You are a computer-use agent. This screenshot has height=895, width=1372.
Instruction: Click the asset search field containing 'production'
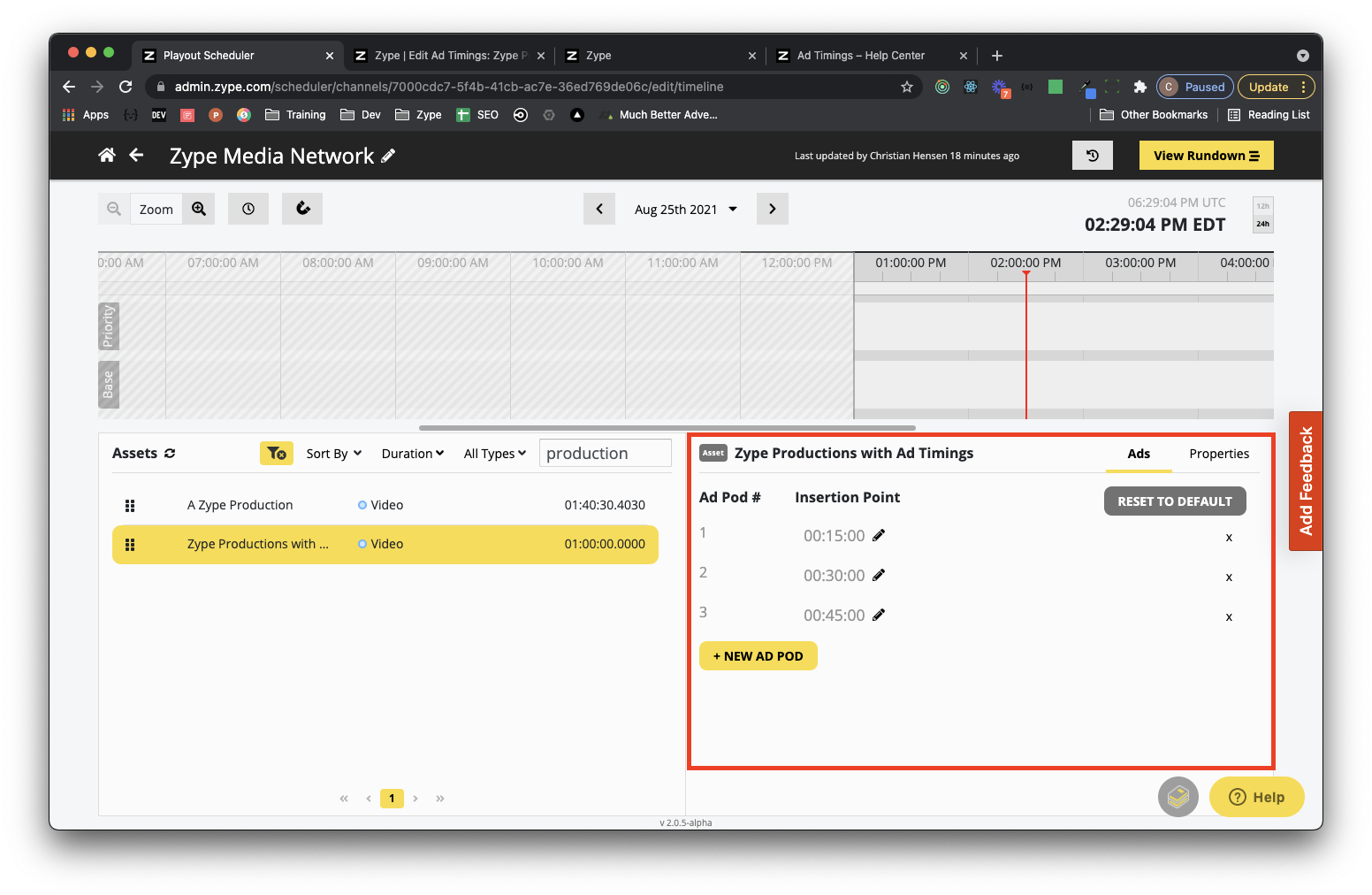pos(606,453)
